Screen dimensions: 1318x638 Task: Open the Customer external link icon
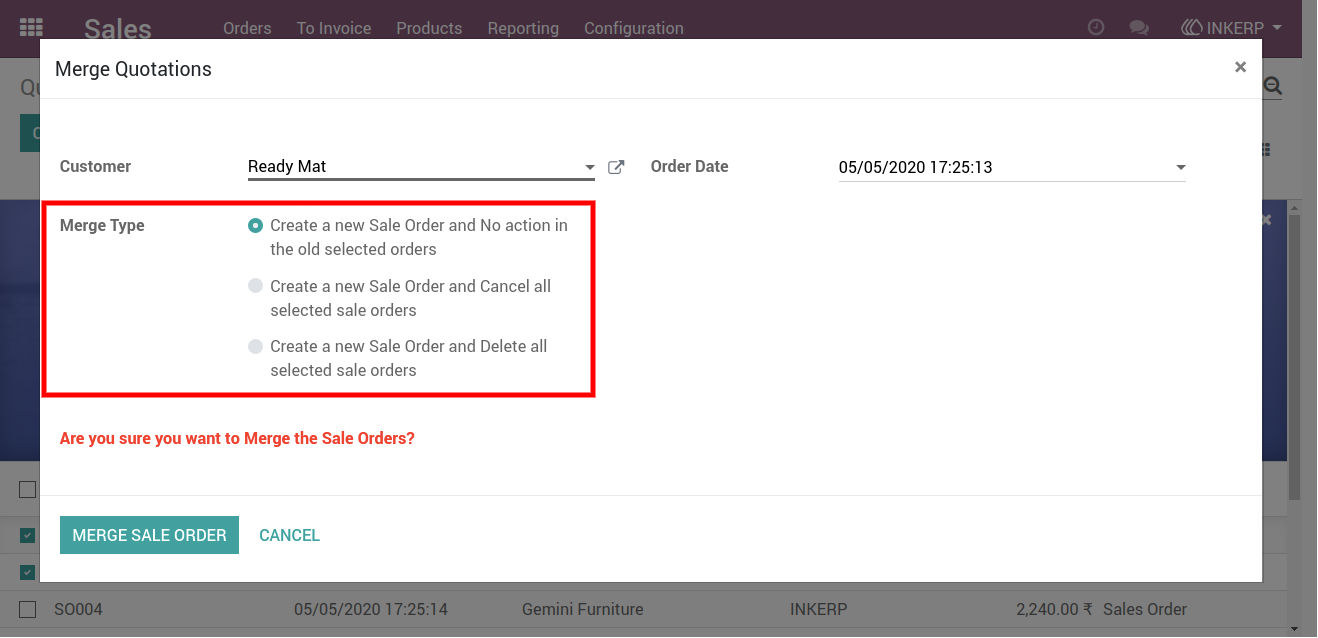pos(616,167)
